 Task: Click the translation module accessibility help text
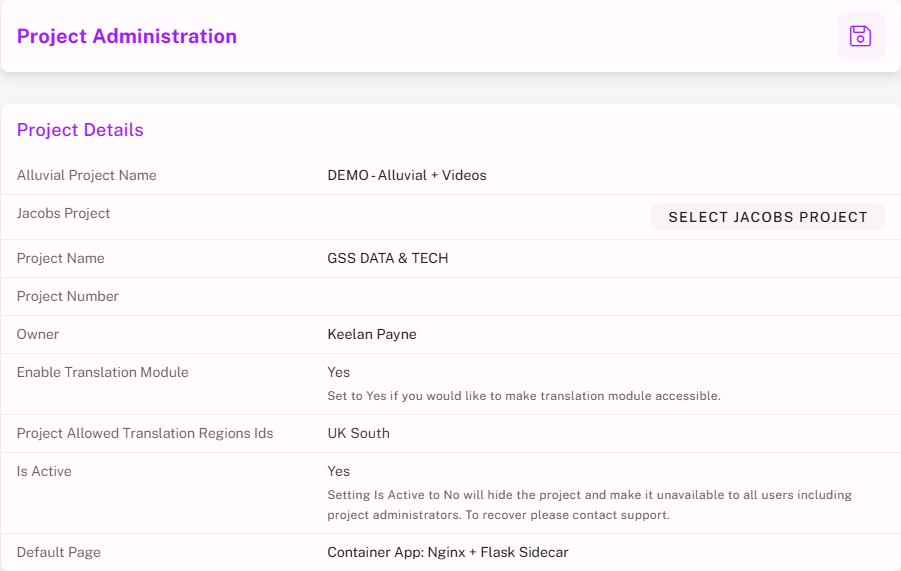pyautogui.click(x=524, y=396)
